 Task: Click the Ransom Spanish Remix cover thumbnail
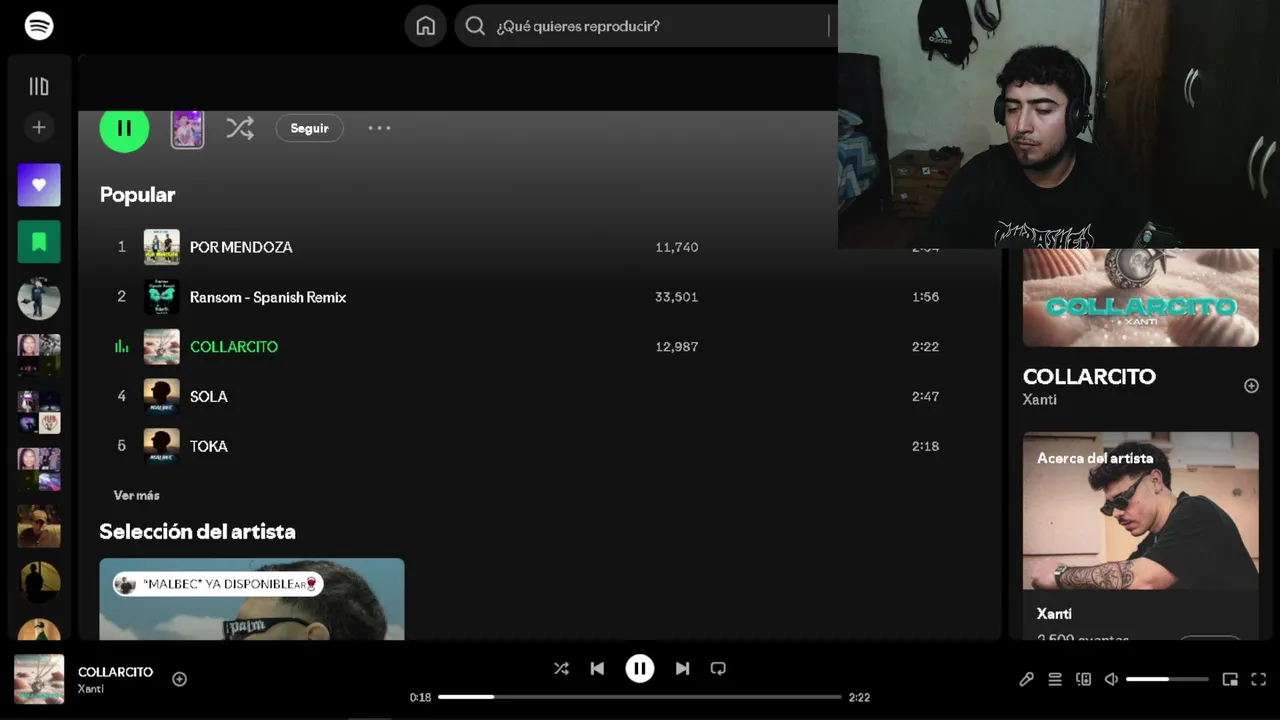click(x=162, y=297)
